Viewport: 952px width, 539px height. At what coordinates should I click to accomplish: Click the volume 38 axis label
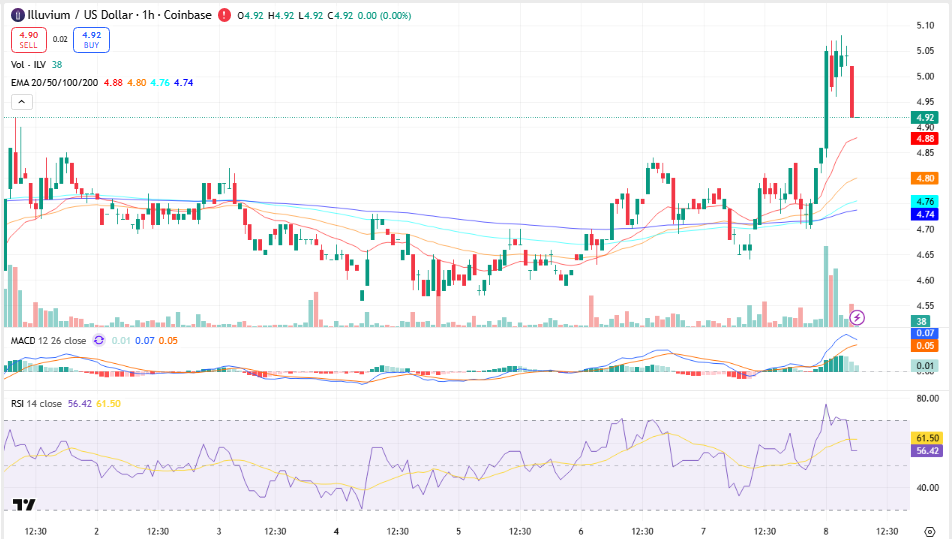pyautogui.click(x=922, y=322)
